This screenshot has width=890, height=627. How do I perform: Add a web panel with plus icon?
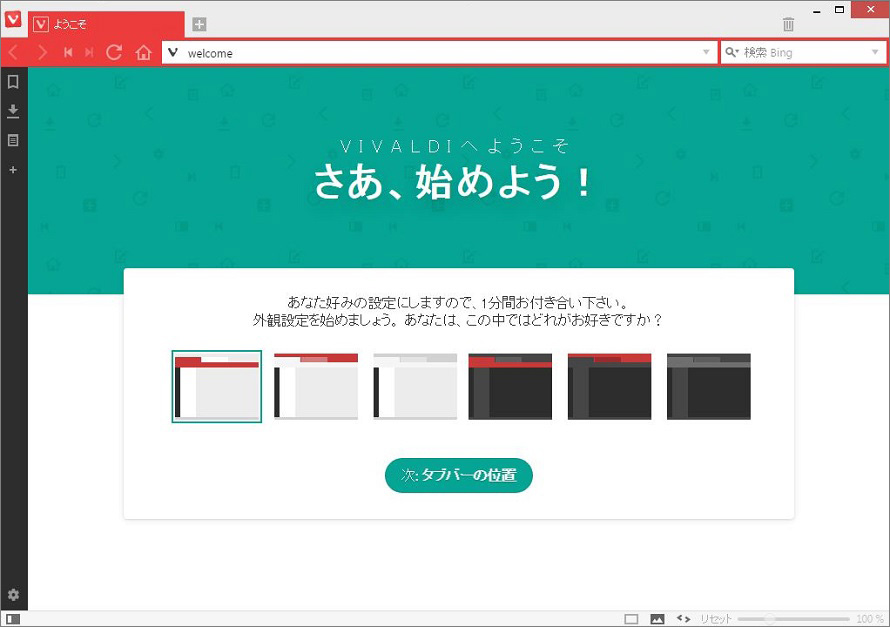(x=13, y=170)
